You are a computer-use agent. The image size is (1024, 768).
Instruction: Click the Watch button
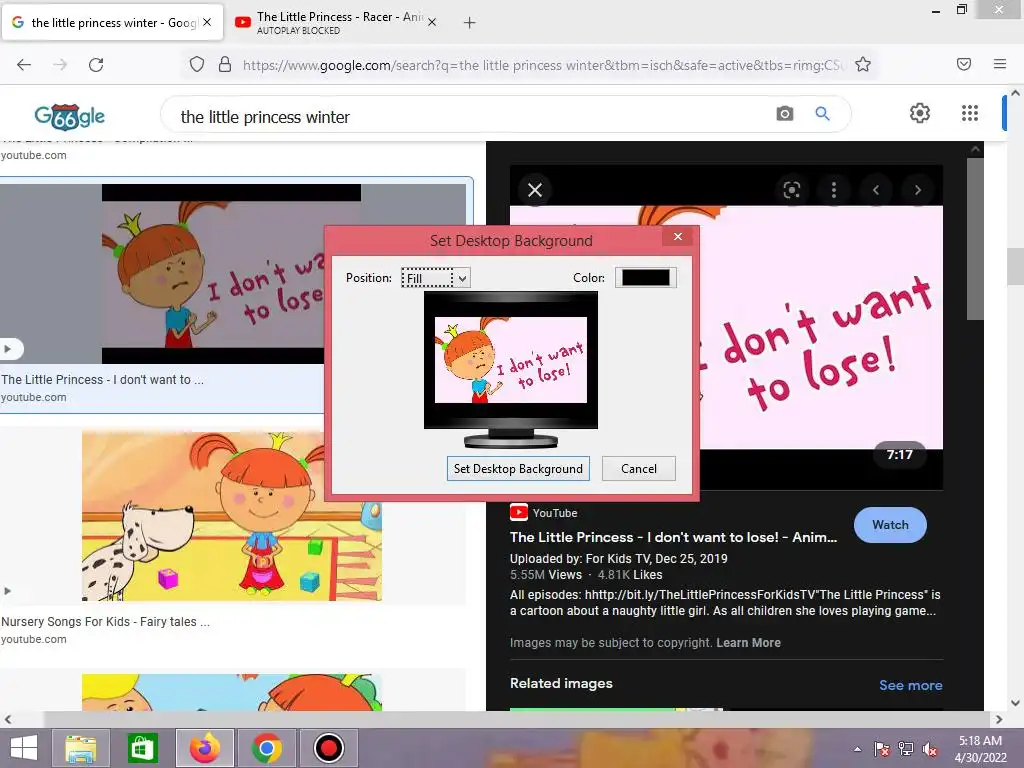click(890, 524)
